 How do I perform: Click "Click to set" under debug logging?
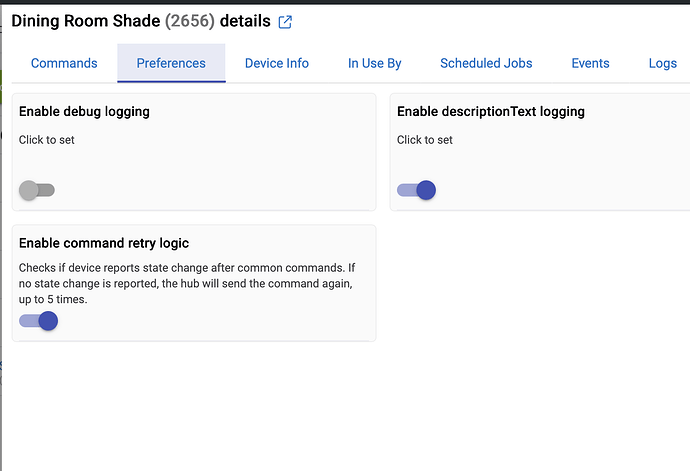47,140
